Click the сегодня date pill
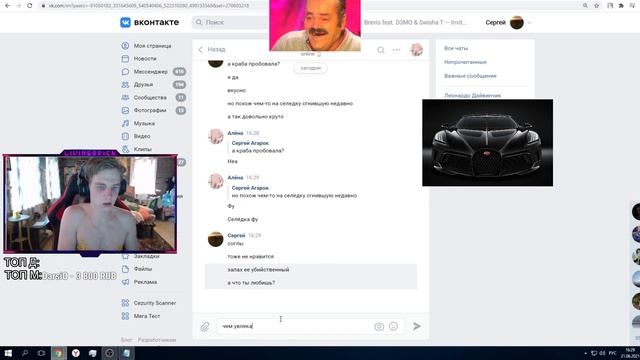This screenshot has width=640, height=360. 311,68
